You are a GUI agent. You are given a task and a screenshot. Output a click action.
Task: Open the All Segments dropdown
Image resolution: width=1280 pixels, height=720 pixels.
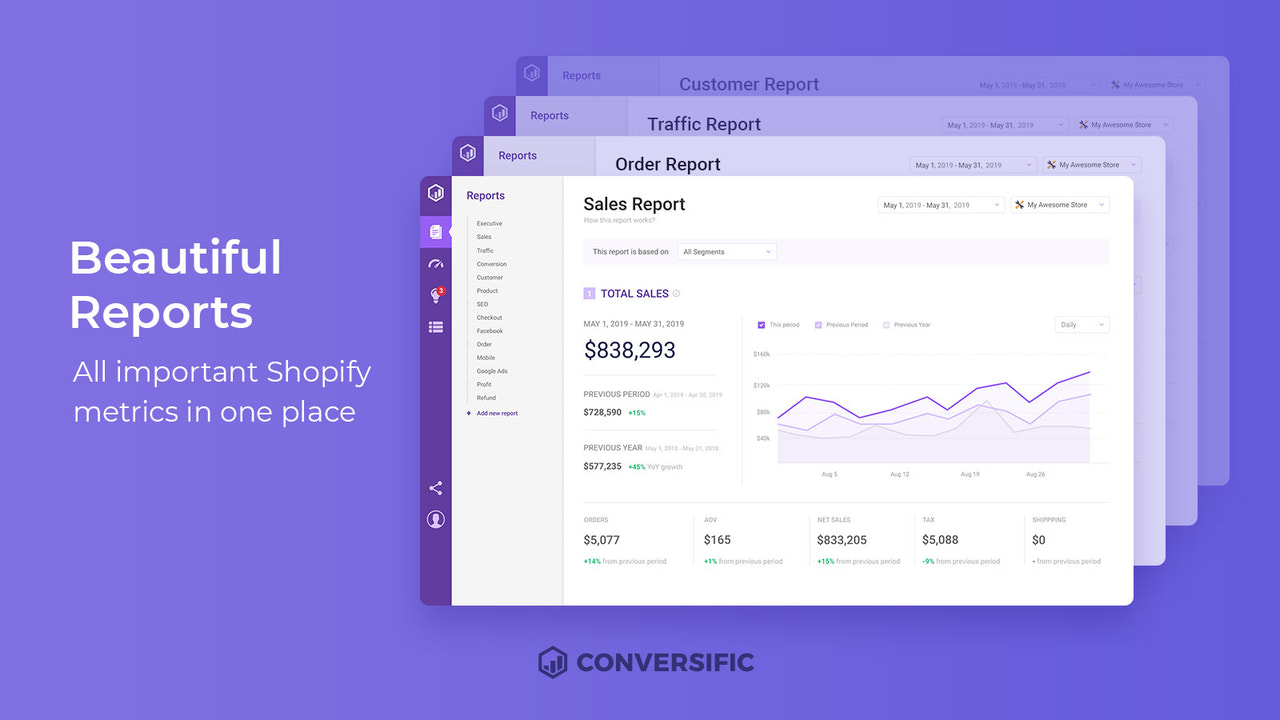pyautogui.click(x=727, y=251)
